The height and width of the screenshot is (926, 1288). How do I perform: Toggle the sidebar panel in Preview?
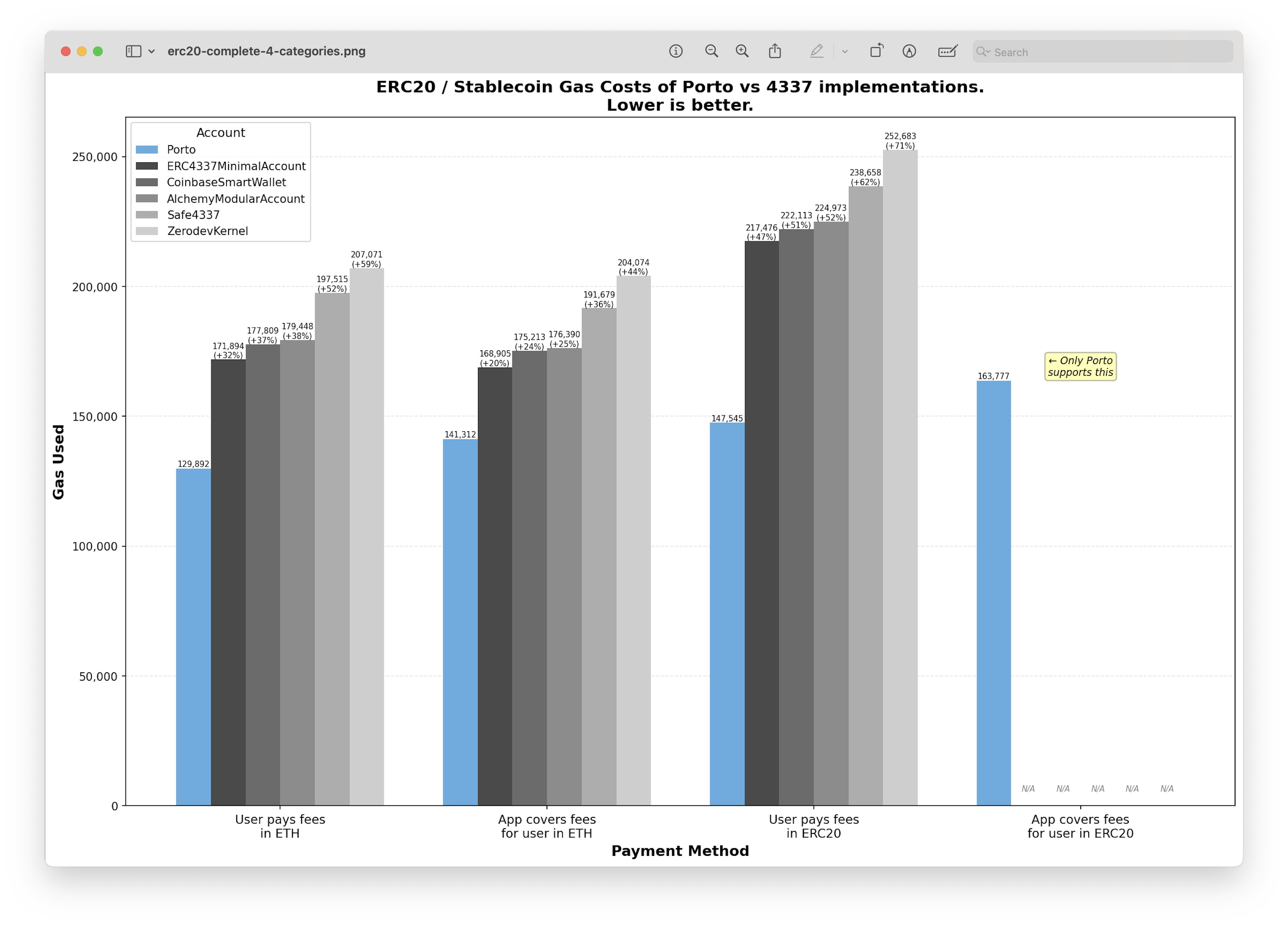point(134,51)
